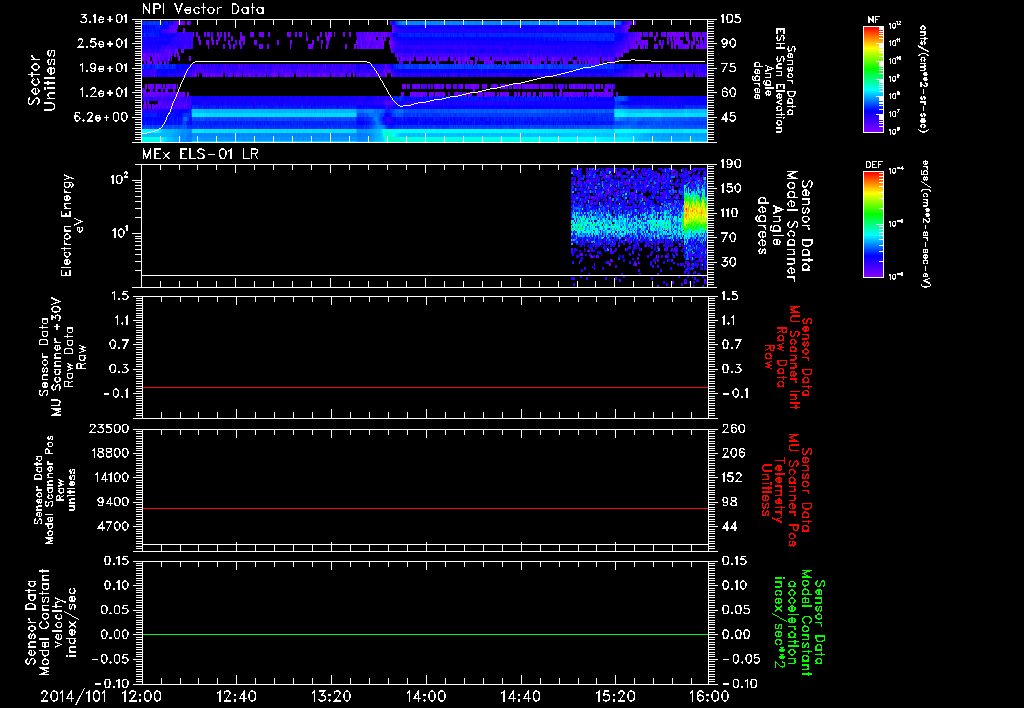
Task: Click the white sun elevation curve
Action: click(x=280, y=62)
